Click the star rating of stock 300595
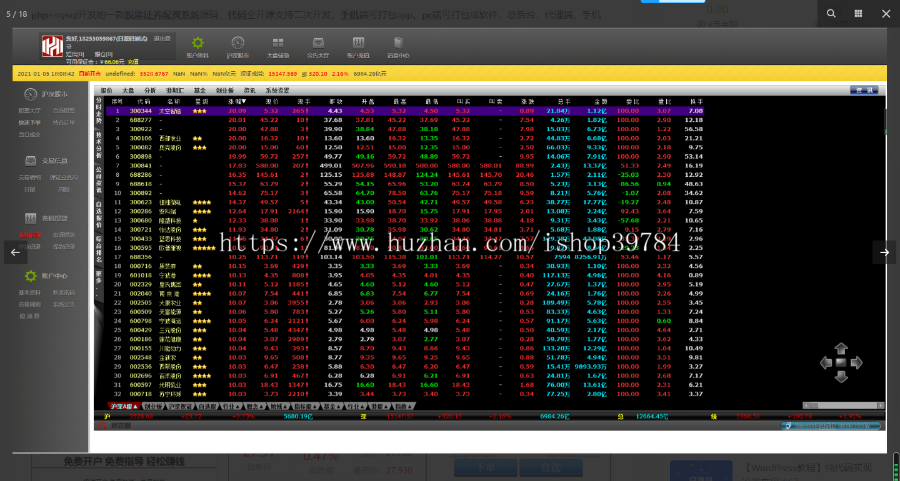Screen dimensions: 900x481 click(204, 247)
